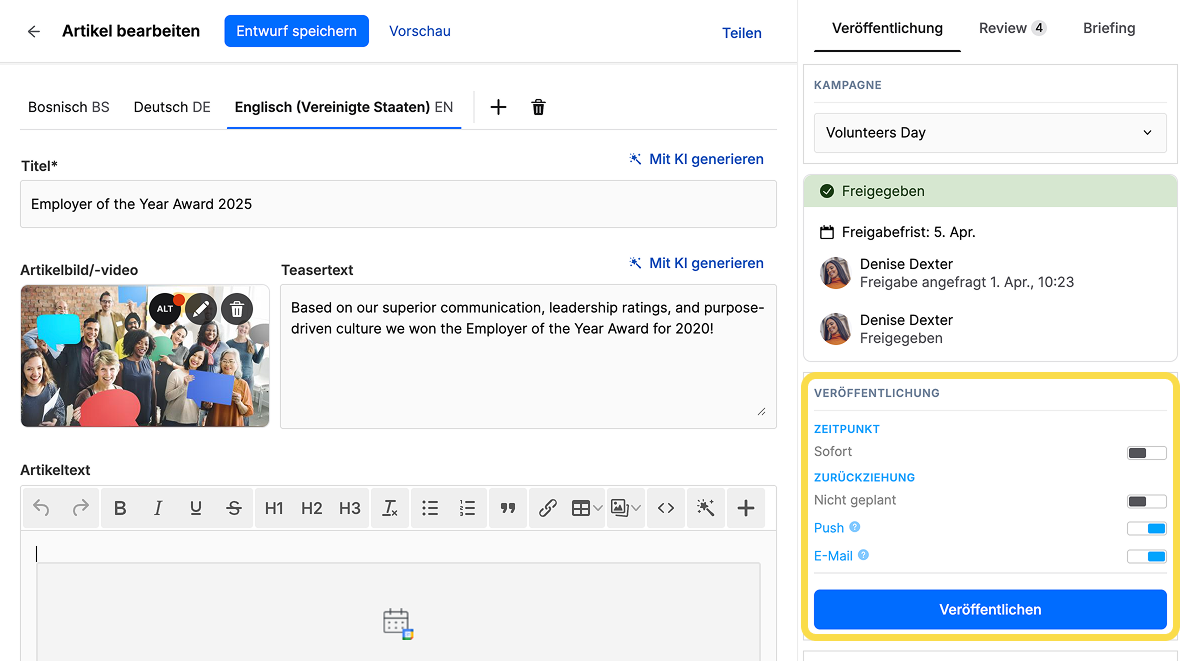
Task: Toggle the Sofort publish time switch
Action: pyautogui.click(x=1146, y=452)
